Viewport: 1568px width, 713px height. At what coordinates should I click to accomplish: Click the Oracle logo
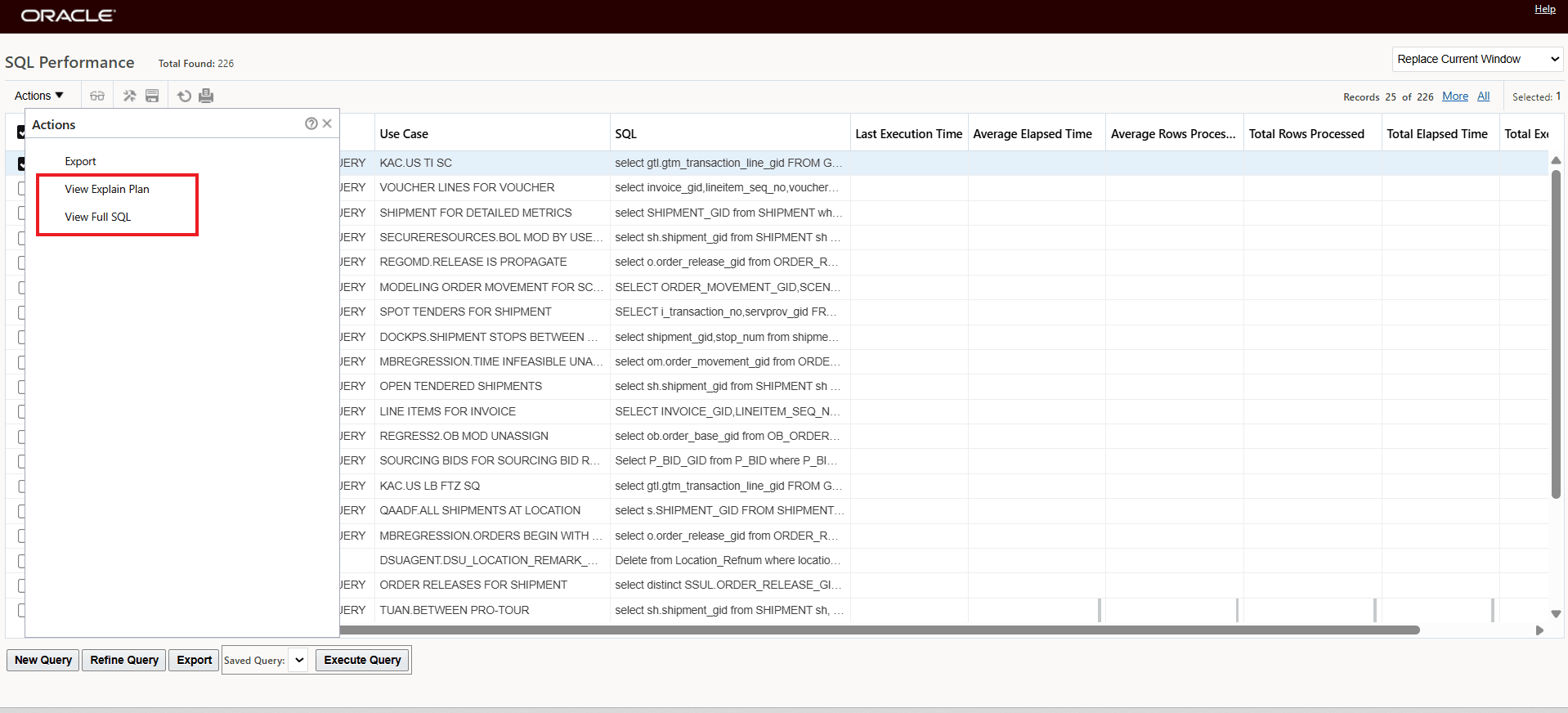(x=69, y=16)
